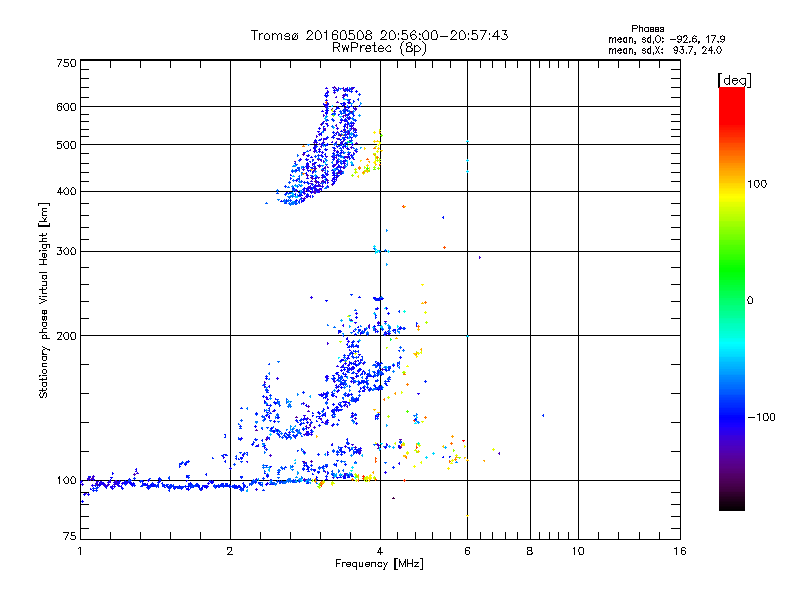
Task: Click the '100' colorbar tick label
Action: 757,184
